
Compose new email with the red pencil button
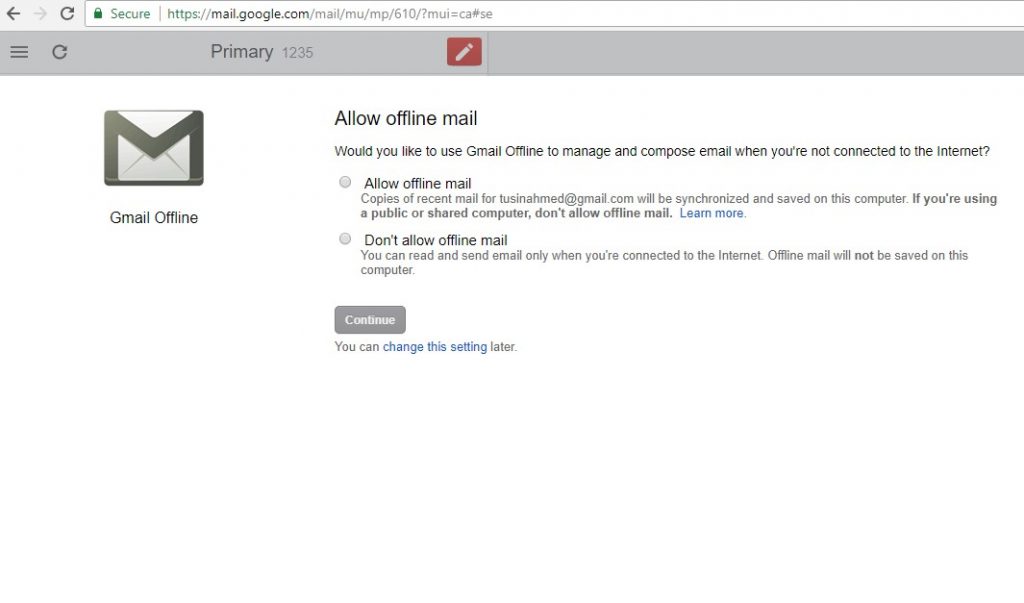pos(464,52)
